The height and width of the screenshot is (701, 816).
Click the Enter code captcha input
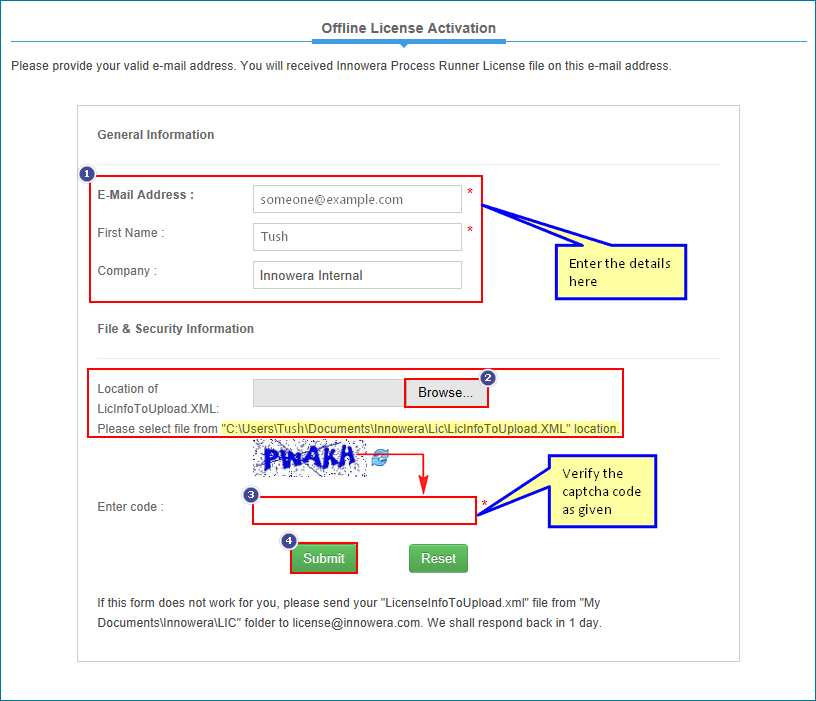(364, 511)
